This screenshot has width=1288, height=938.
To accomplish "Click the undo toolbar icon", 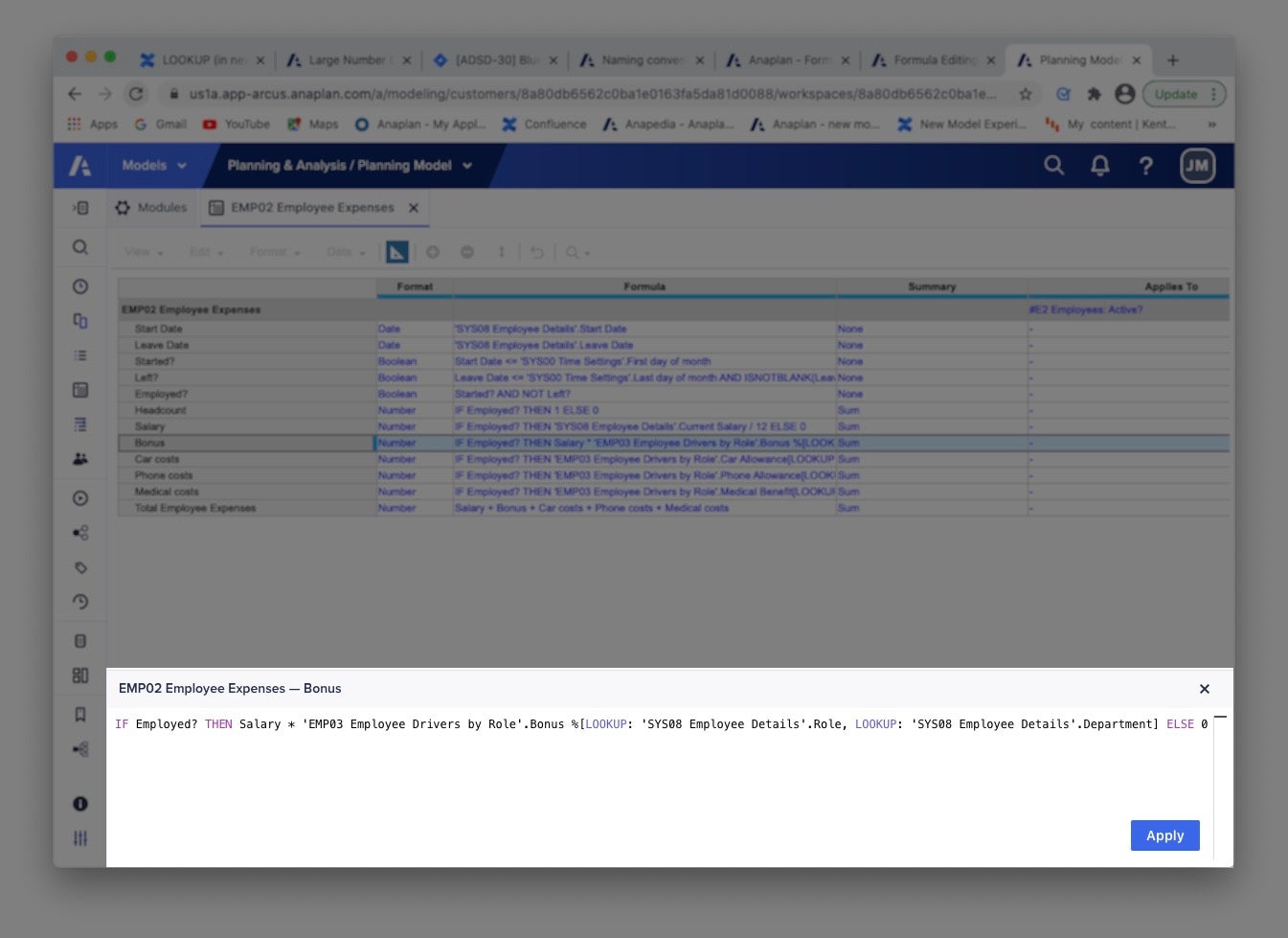I will (x=537, y=252).
